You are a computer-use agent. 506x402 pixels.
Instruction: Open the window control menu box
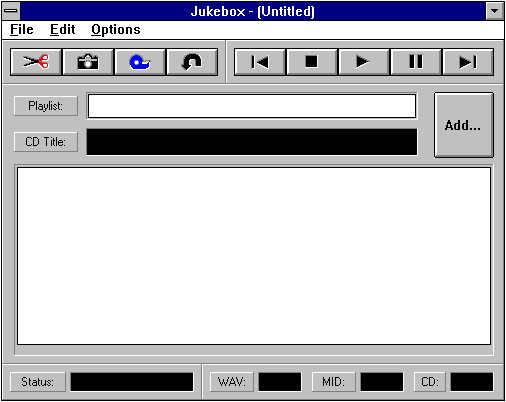click(x=11, y=11)
